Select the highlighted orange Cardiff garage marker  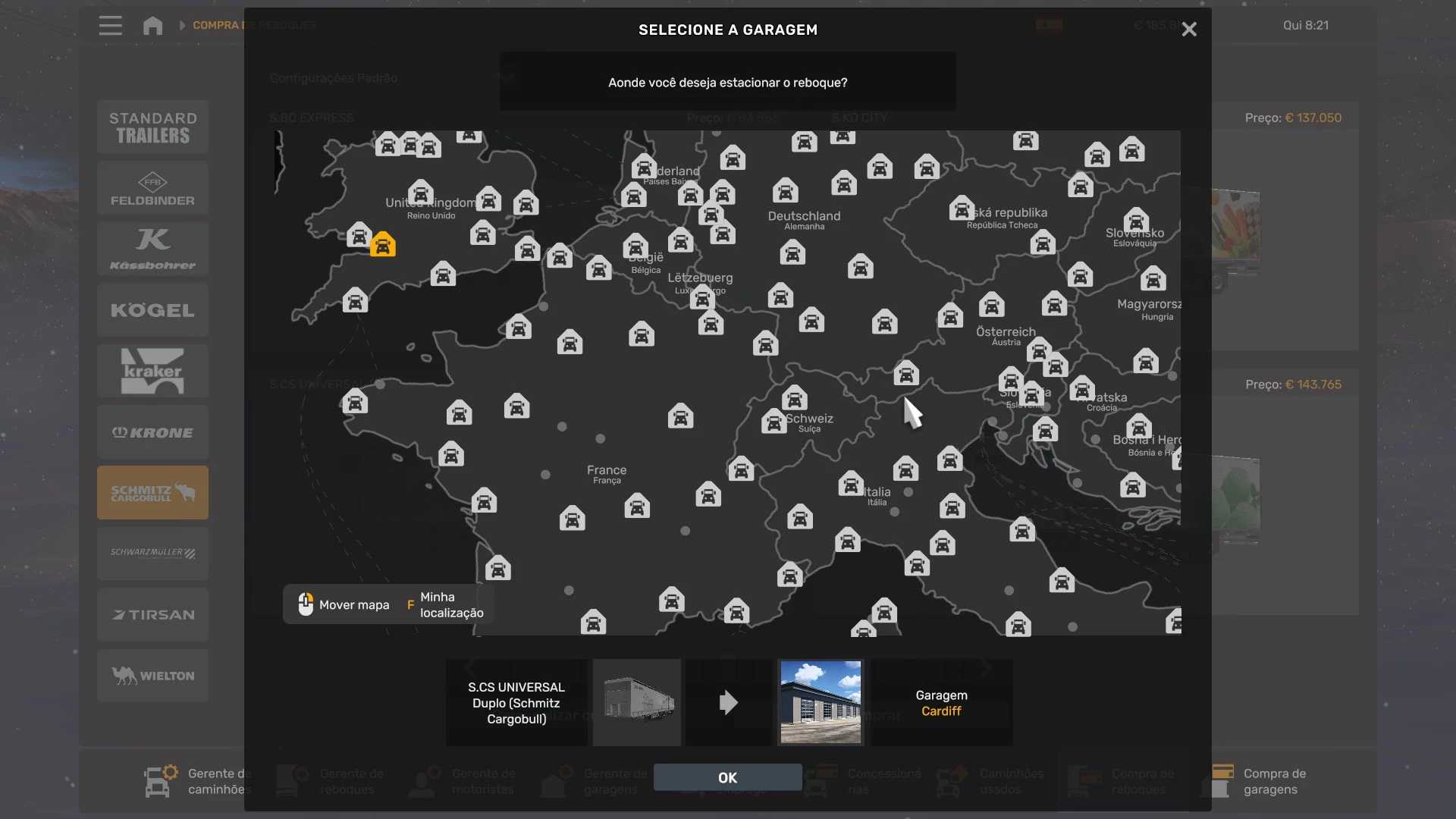(x=382, y=245)
